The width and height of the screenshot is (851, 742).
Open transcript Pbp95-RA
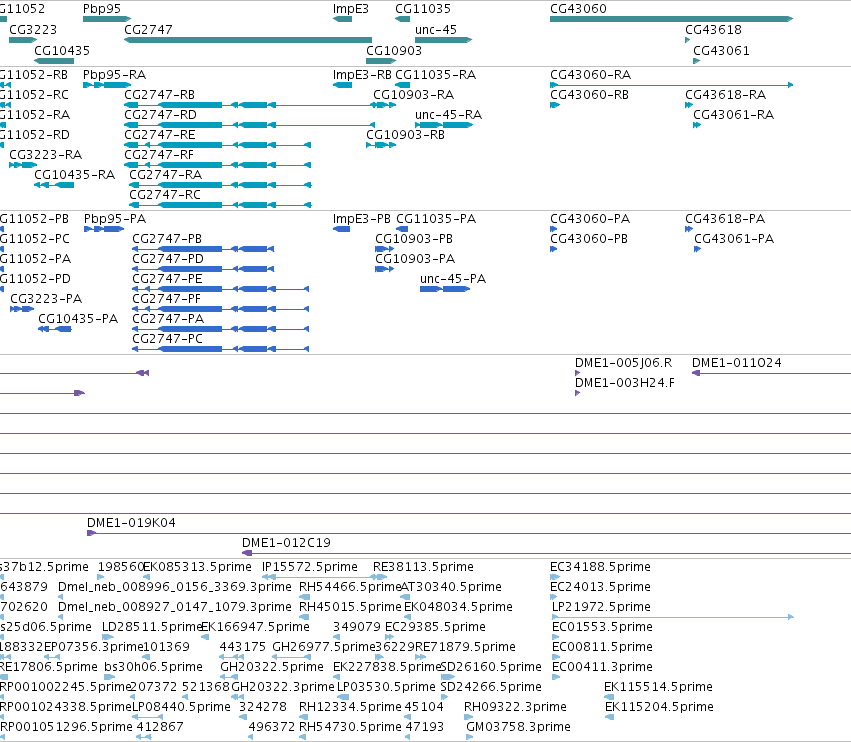point(115,75)
